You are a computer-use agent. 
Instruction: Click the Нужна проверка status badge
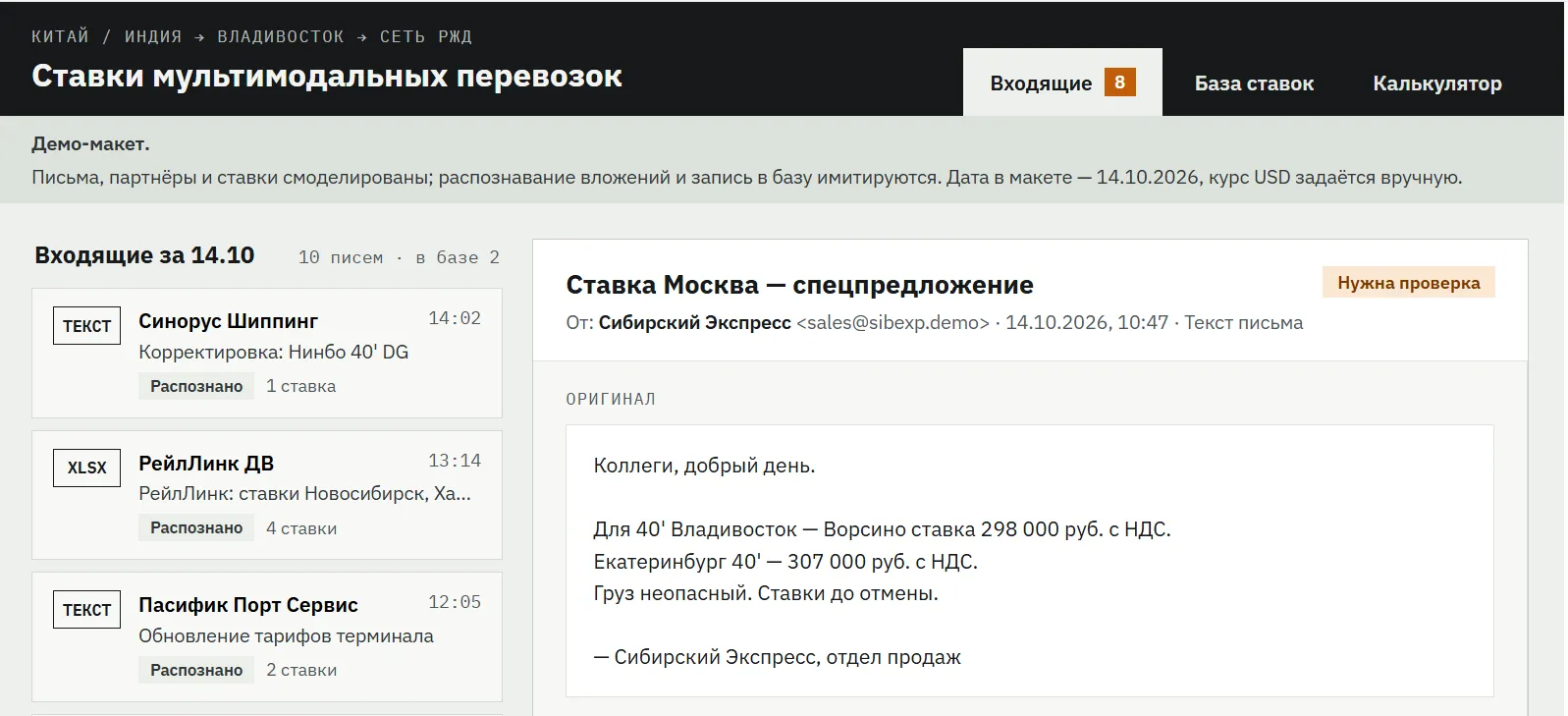[1408, 283]
